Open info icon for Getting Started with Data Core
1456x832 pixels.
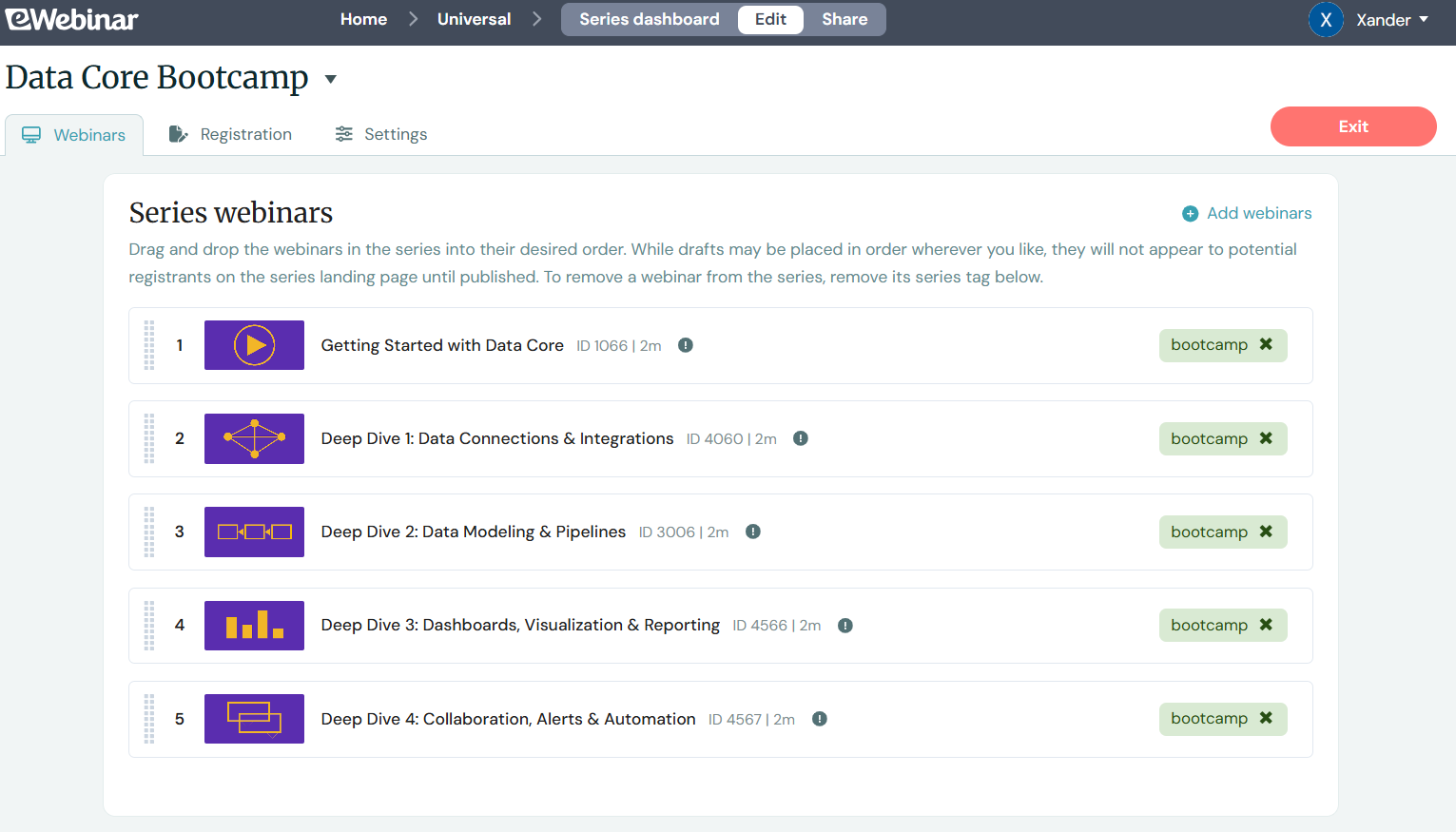pos(686,345)
